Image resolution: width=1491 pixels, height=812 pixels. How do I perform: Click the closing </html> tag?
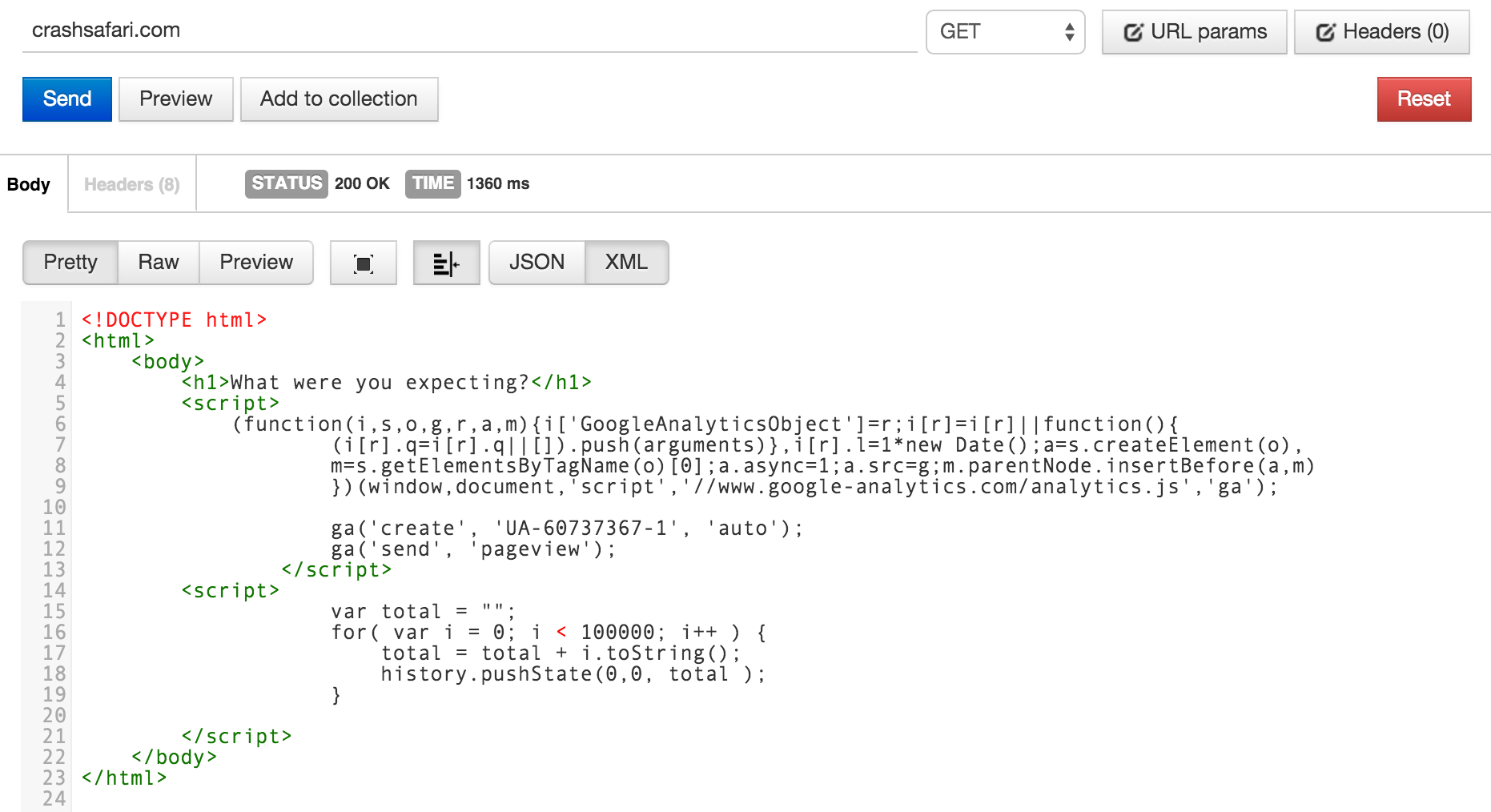click(x=124, y=778)
